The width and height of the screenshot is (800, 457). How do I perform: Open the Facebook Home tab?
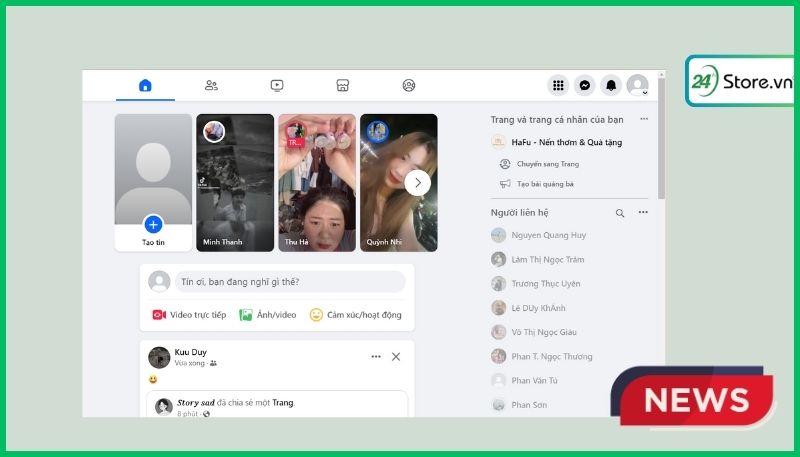click(145, 85)
